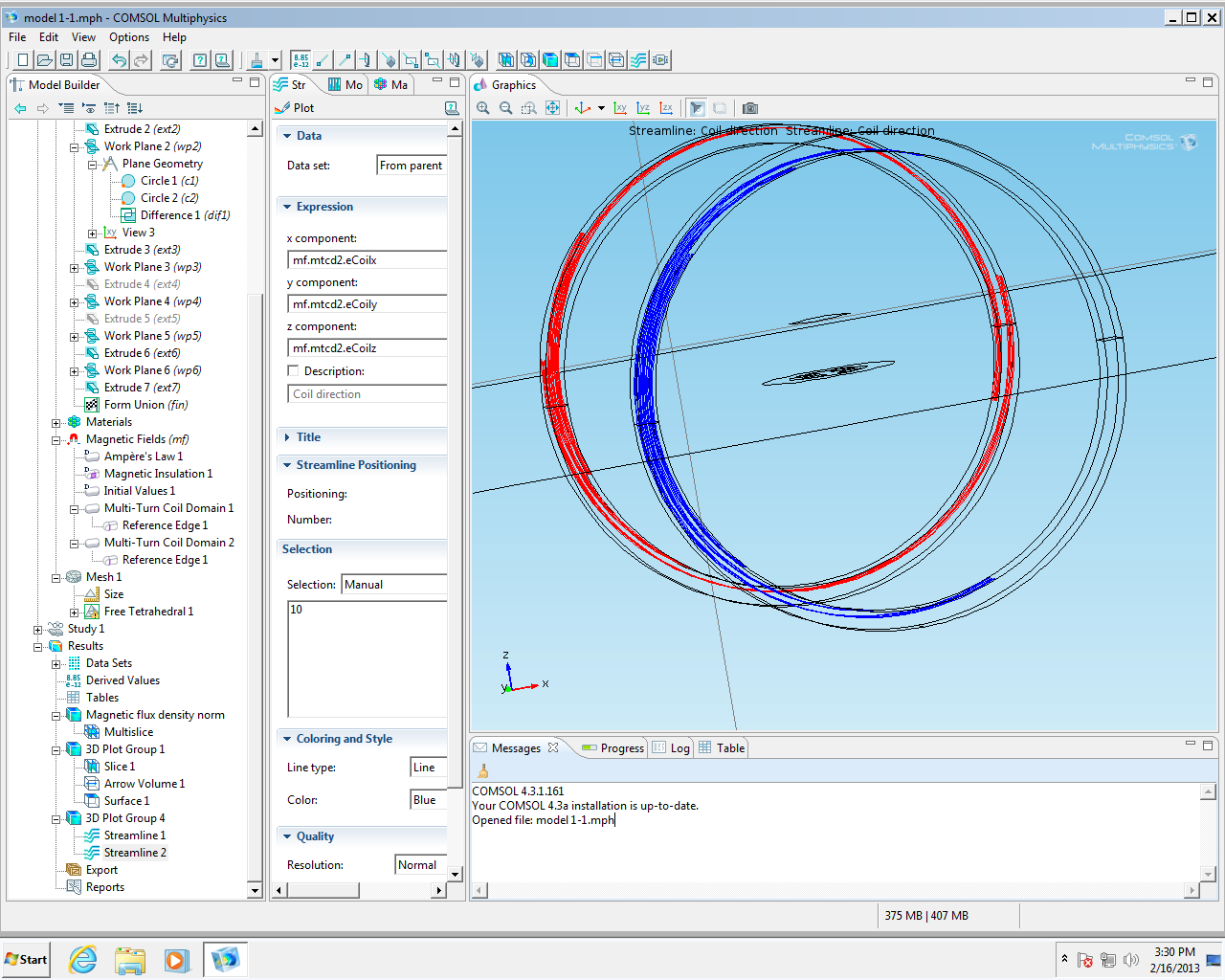Screen dimensions: 1225x980
Task: Click the Print toolbar icon
Action: [x=88, y=60]
